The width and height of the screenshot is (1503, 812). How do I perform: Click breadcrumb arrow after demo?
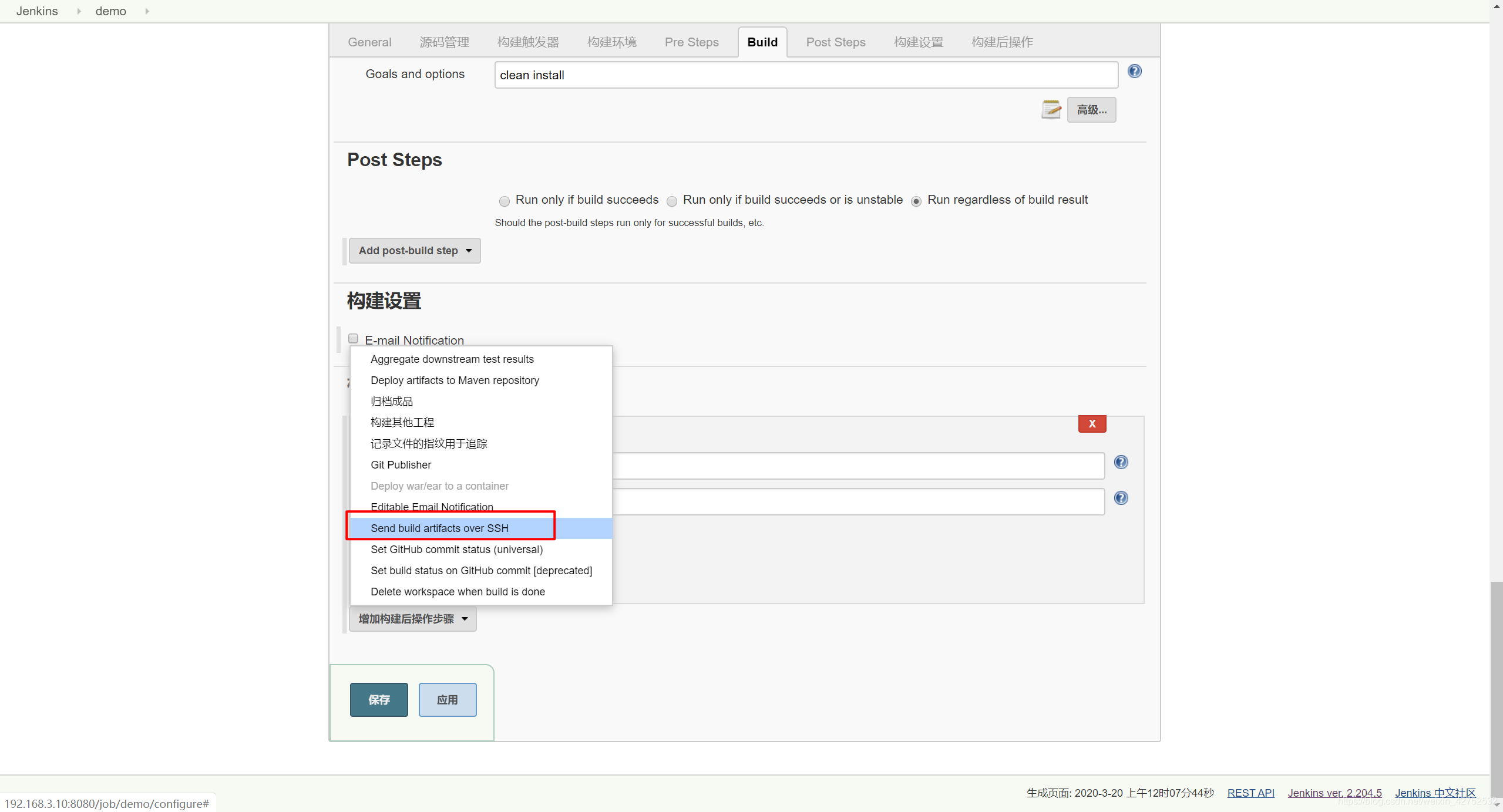pos(146,11)
